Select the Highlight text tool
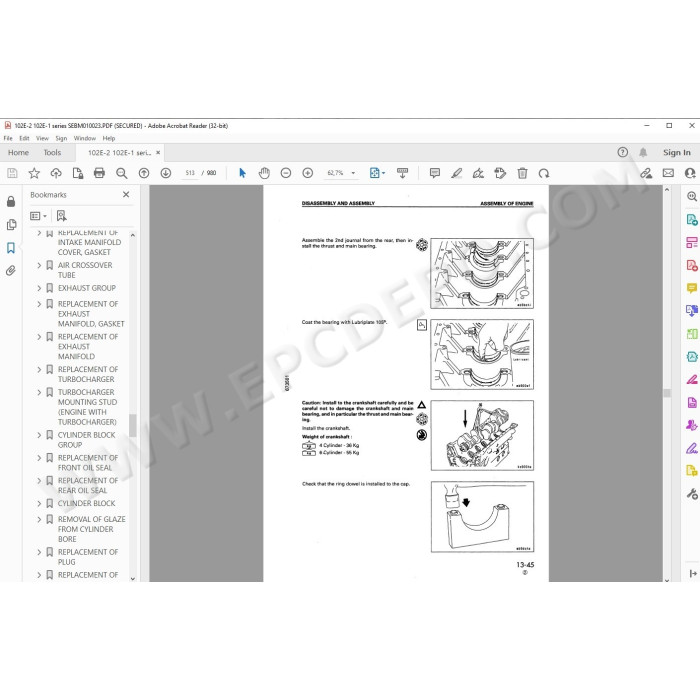Image resolution: width=700 pixels, height=700 pixels. click(x=456, y=173)
